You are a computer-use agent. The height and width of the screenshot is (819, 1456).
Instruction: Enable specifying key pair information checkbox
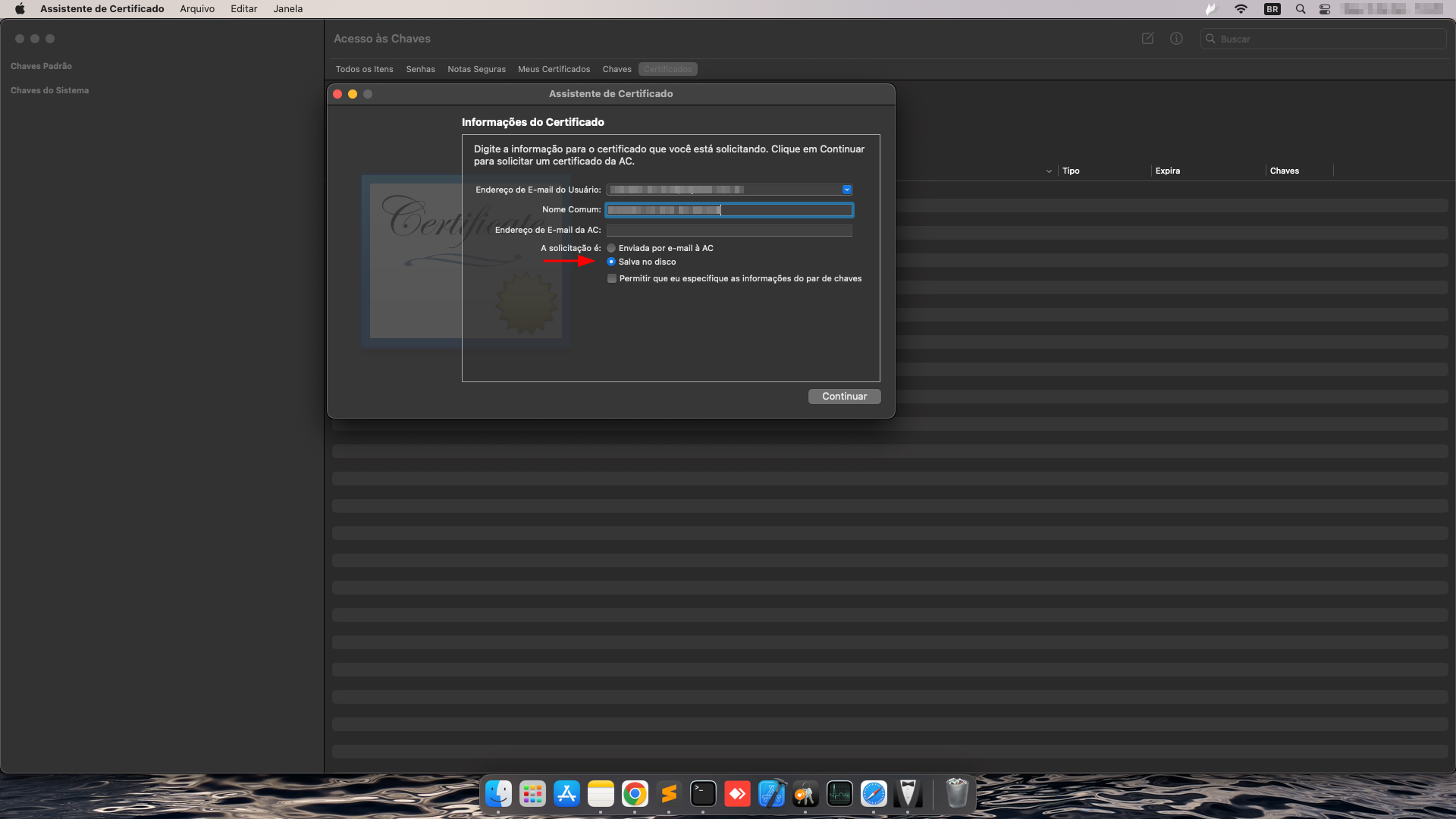pos(612,278)
